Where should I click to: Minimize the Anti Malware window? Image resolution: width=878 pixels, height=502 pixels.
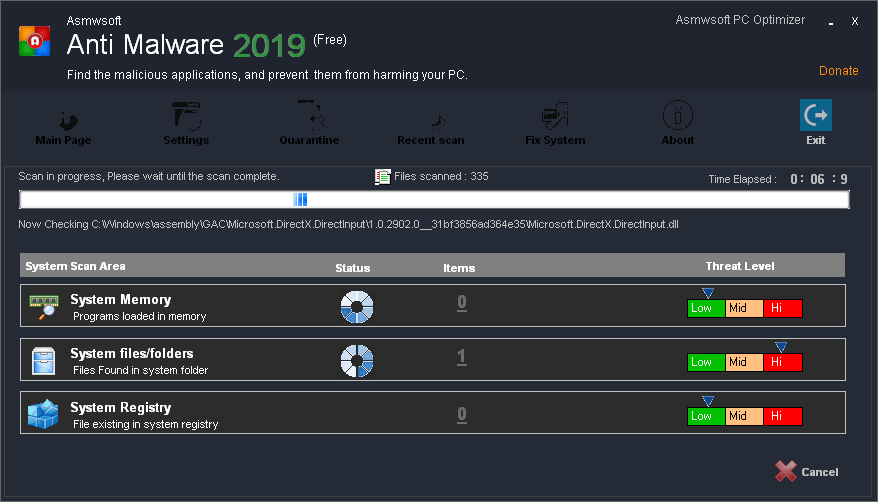[831, 22]
